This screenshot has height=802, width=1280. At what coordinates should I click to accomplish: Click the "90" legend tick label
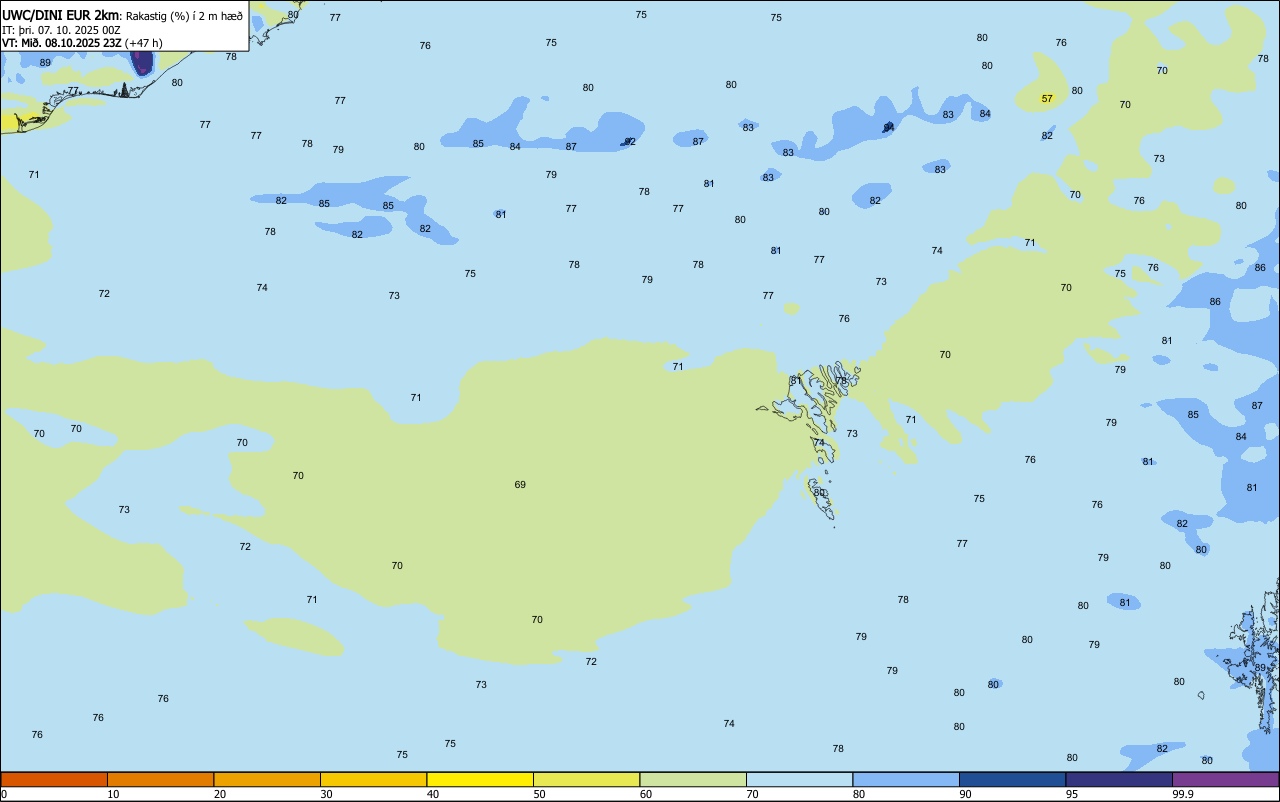tap(966, 794)
